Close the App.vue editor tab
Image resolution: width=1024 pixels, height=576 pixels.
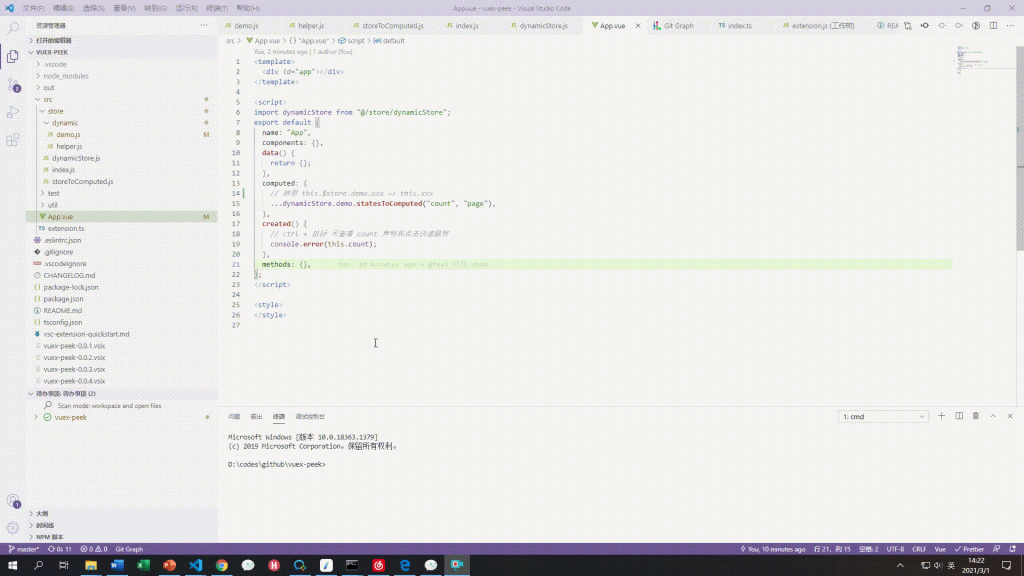637,25
